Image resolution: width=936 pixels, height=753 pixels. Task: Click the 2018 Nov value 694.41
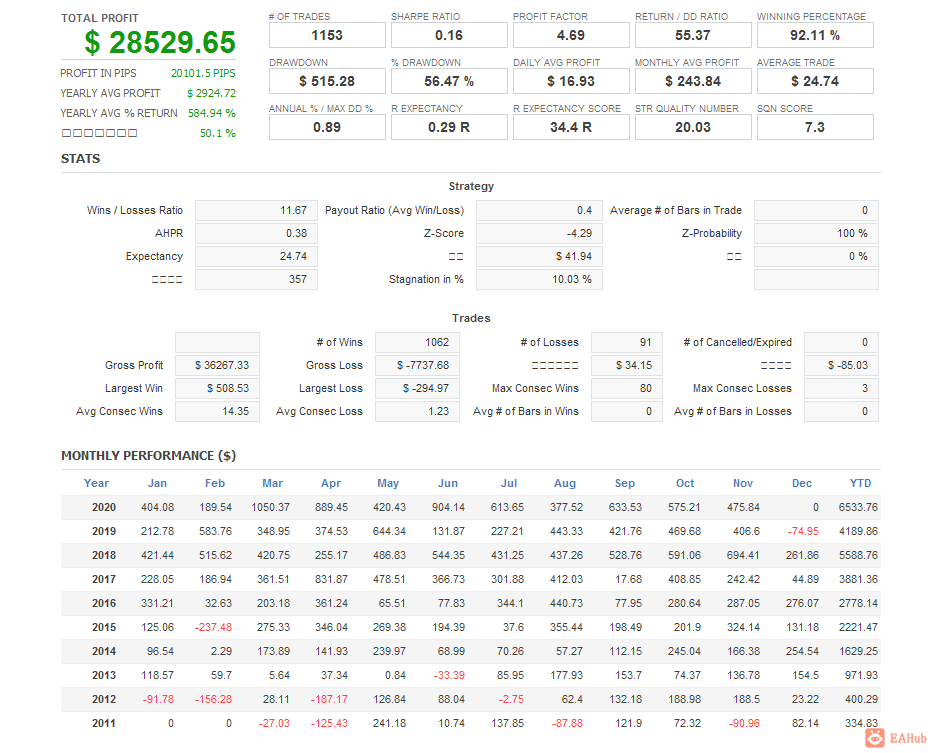(x=743, y=555)
